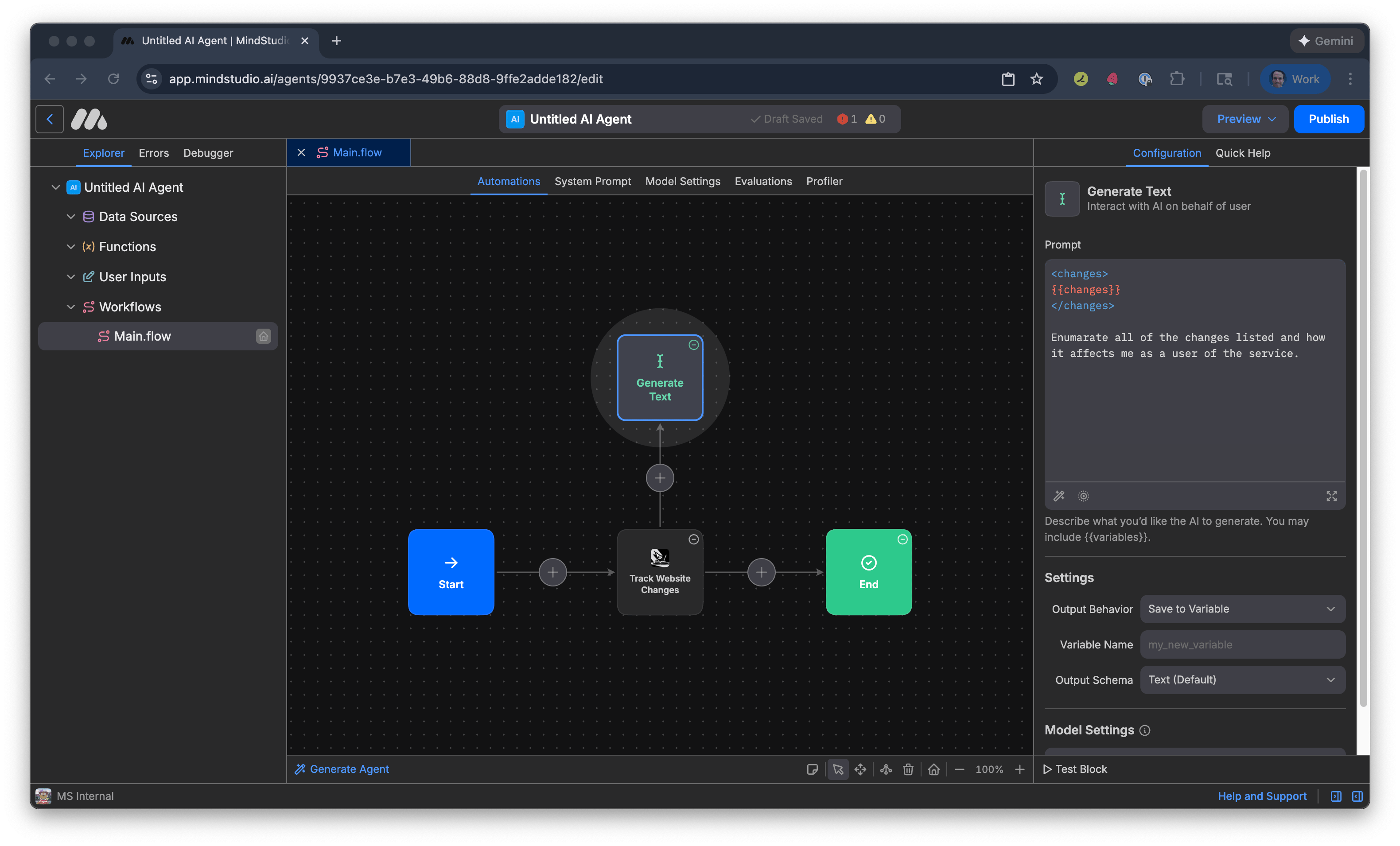Collapse the Generate Text block toggle
Viewport: 1400px width, 846px height.
pyautogui.click(x=693, y=345)
